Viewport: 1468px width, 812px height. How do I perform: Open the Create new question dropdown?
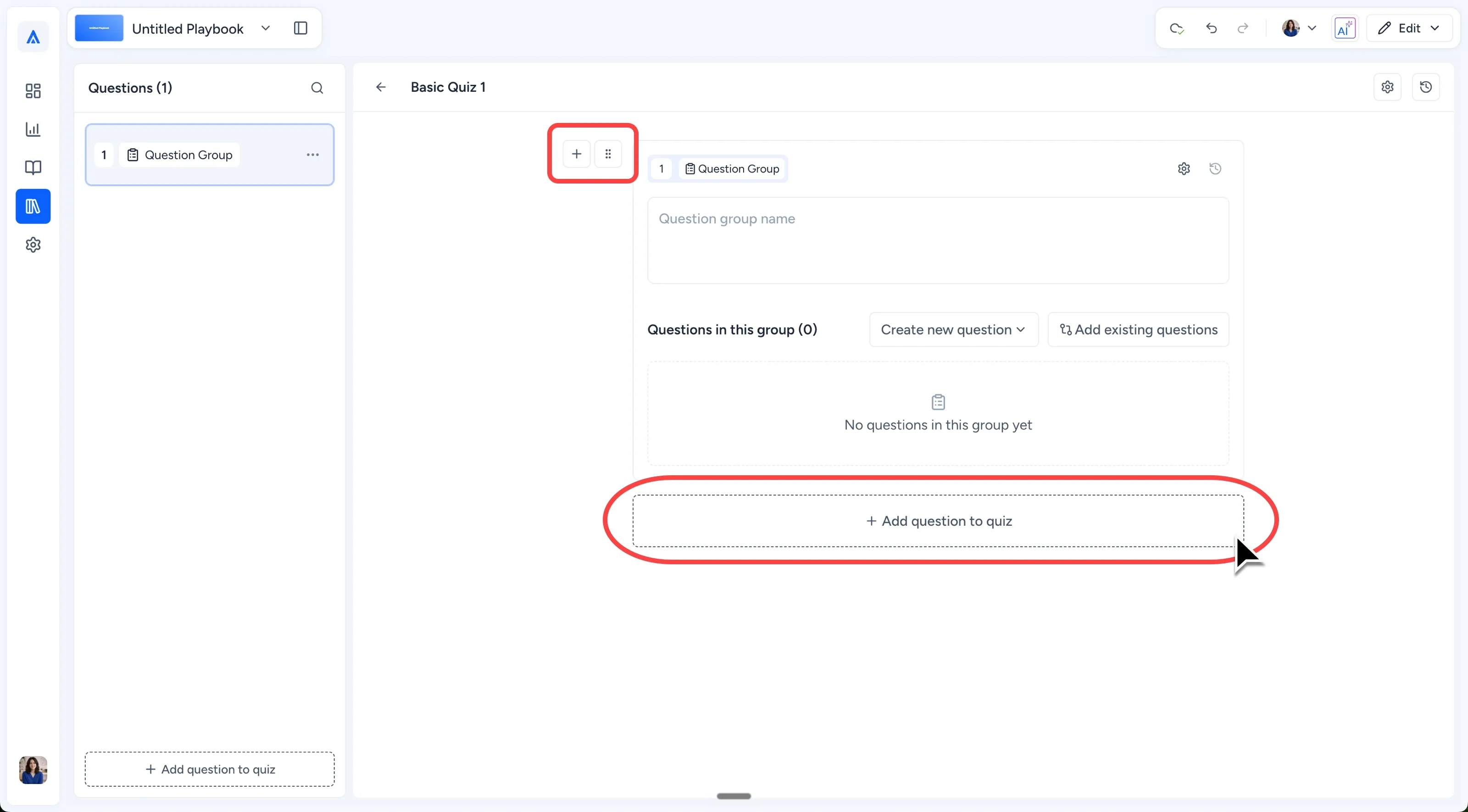[x=953, y=329]
